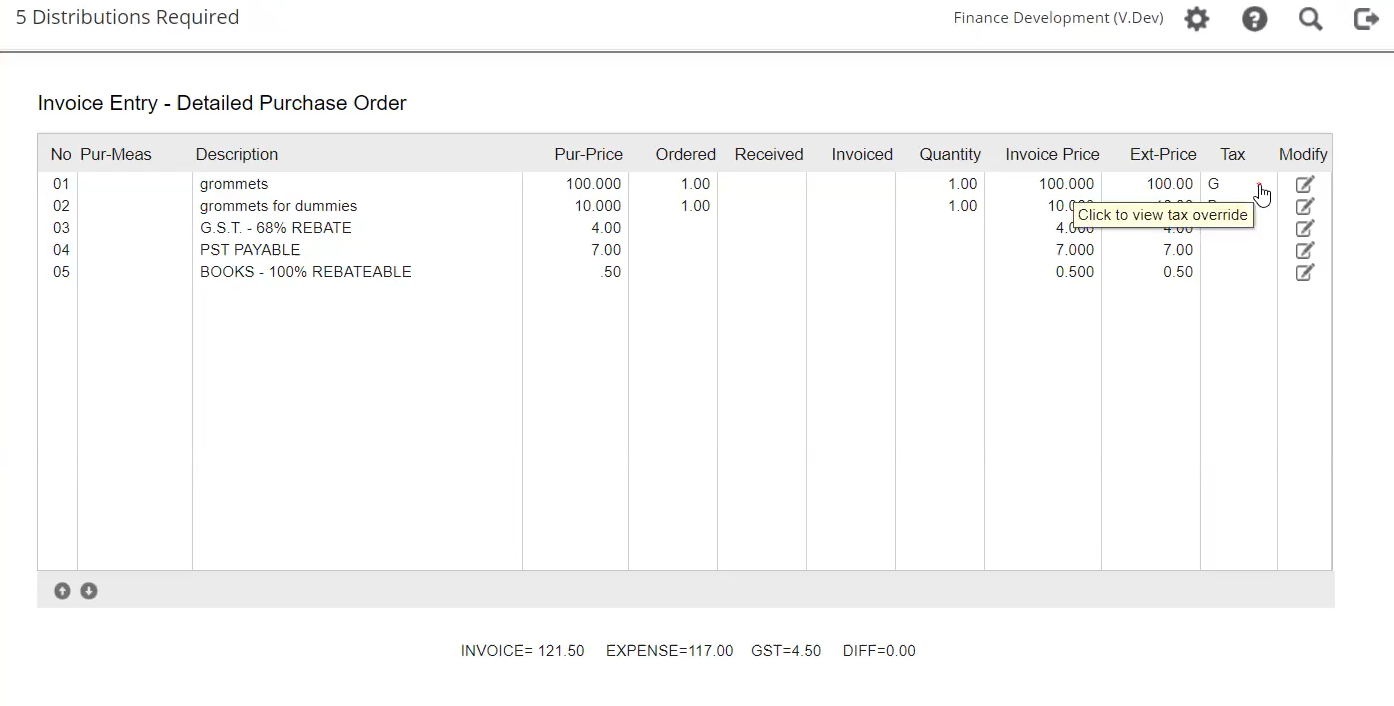Click the Modify pencil on G.S.T. rebate line
Viewport: 1394px width, 706px height.
(x=1304, y=228)
